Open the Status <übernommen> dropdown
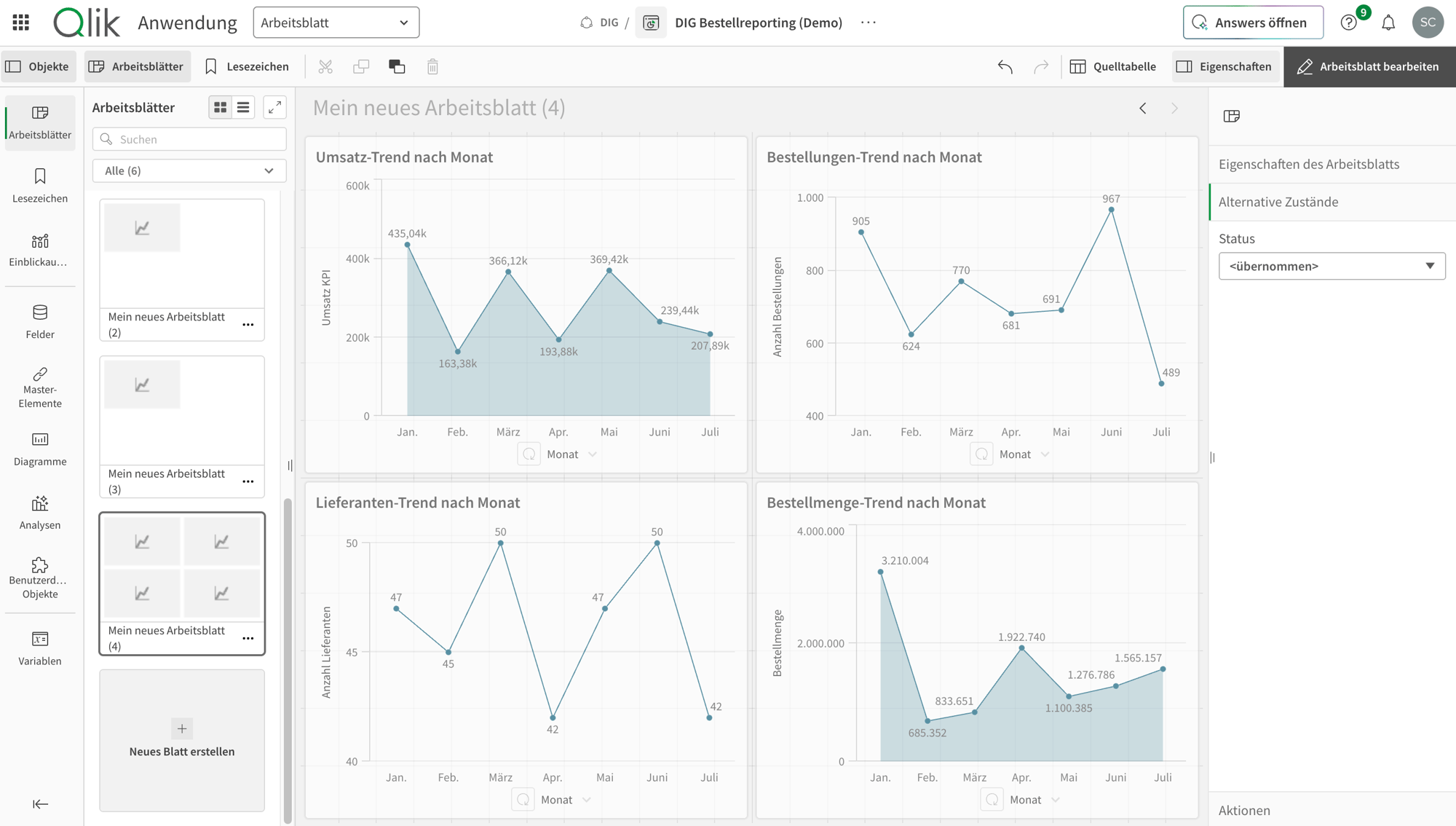This screenshot has height=826, width=1456. click(1332, 266)
